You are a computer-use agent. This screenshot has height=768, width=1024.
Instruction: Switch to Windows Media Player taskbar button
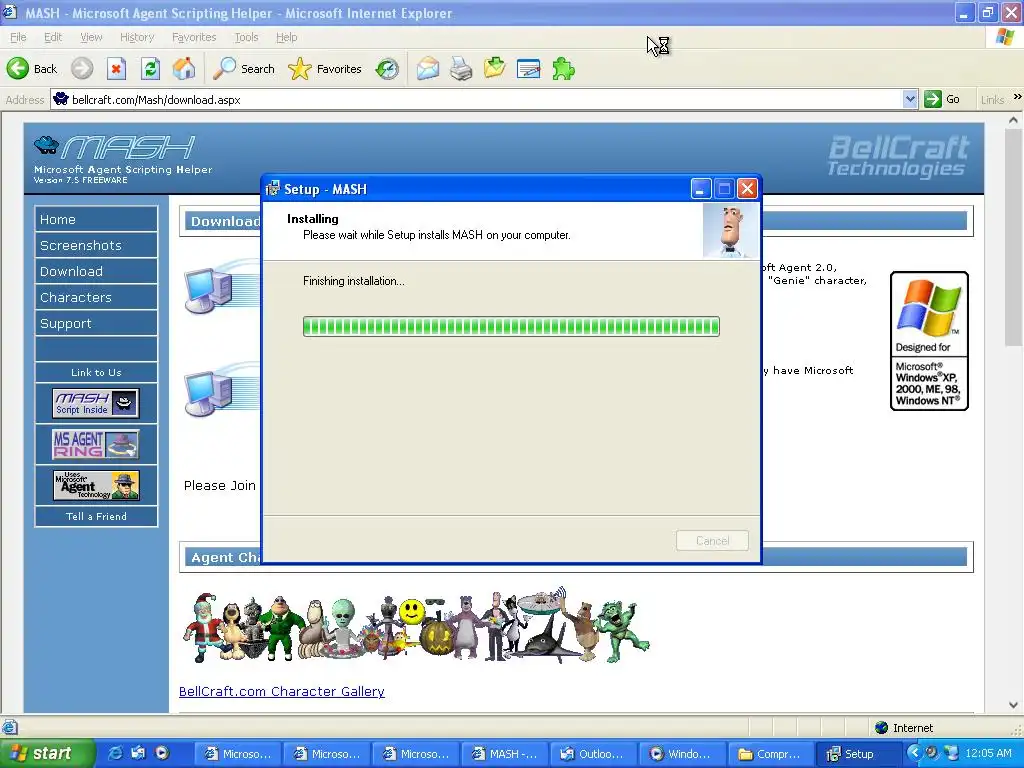point(682,754)
